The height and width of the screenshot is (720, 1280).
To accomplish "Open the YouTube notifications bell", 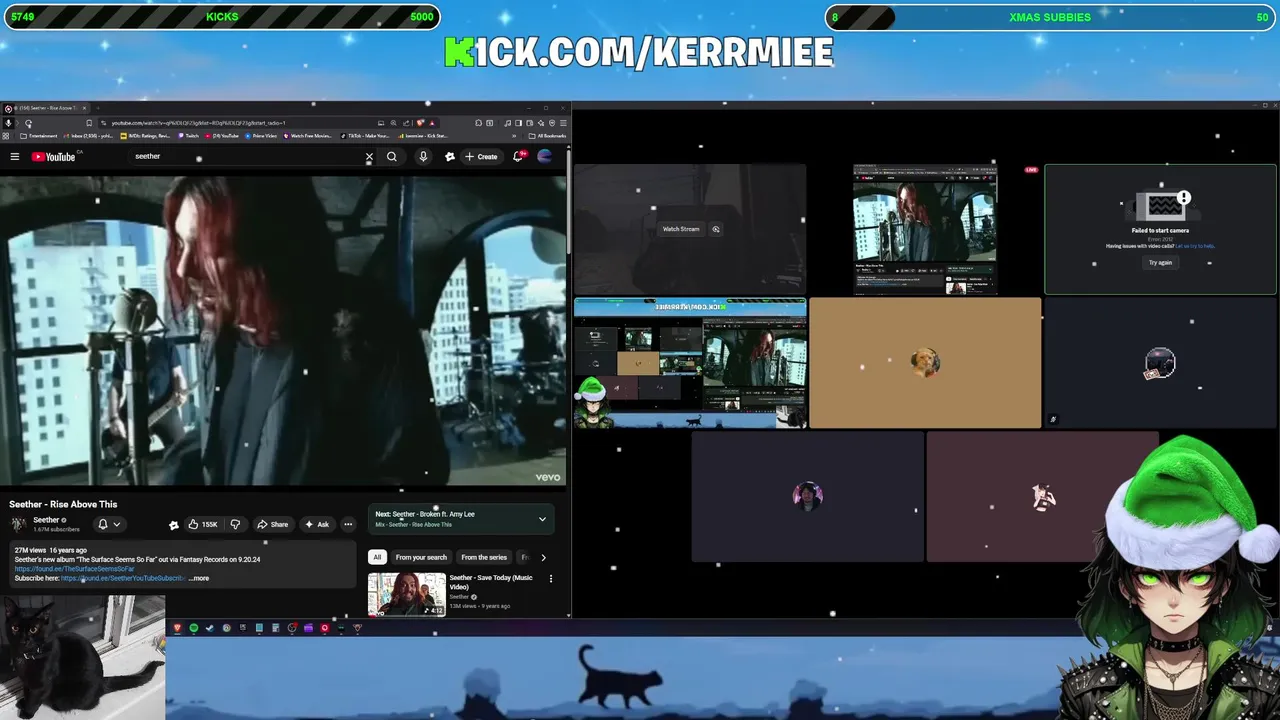I will (518, 156).
